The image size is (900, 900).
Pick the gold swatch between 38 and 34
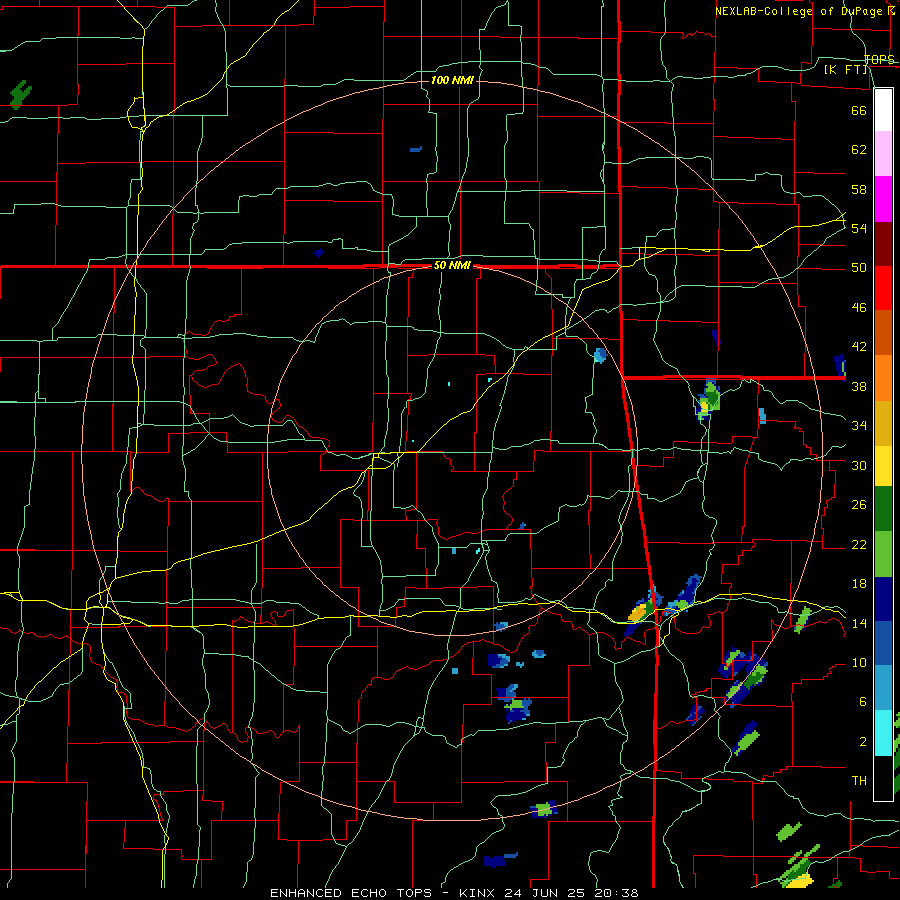click(883, 423)
